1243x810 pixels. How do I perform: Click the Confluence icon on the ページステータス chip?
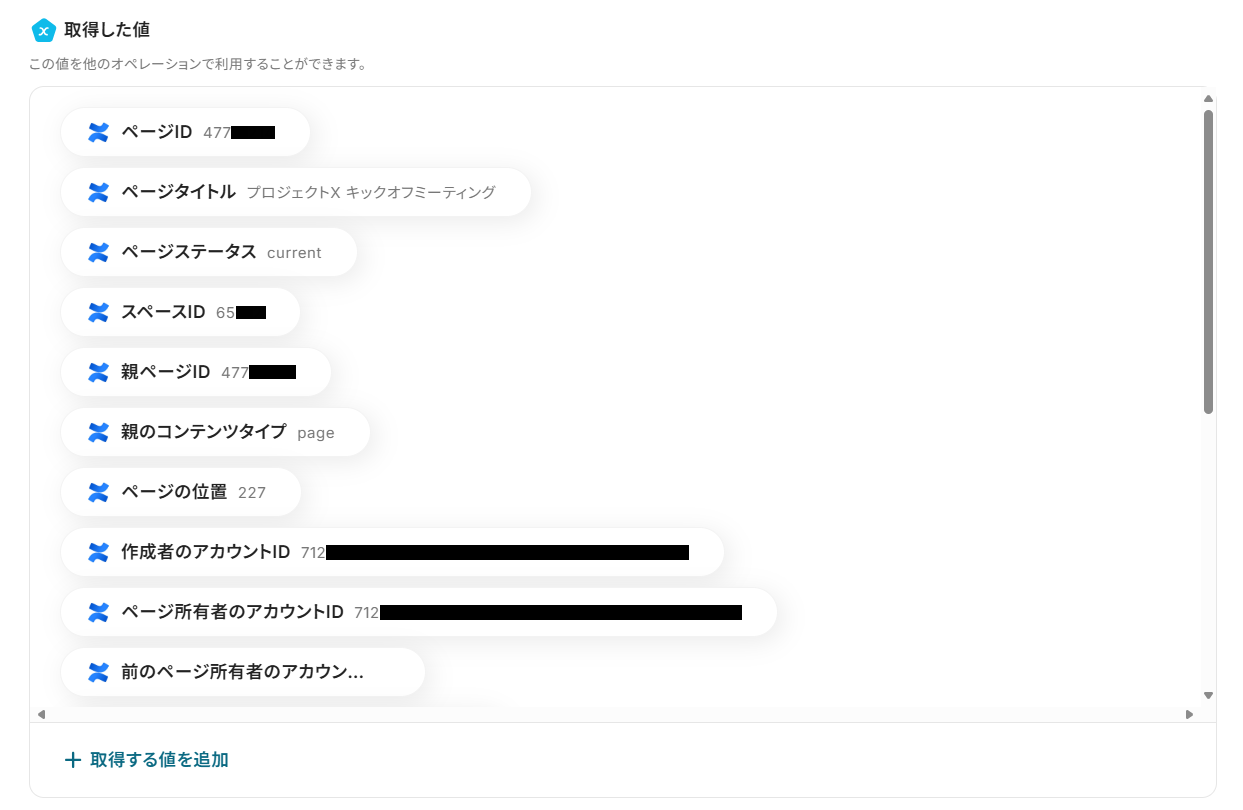pyautogui.click(x=97, y=252)
